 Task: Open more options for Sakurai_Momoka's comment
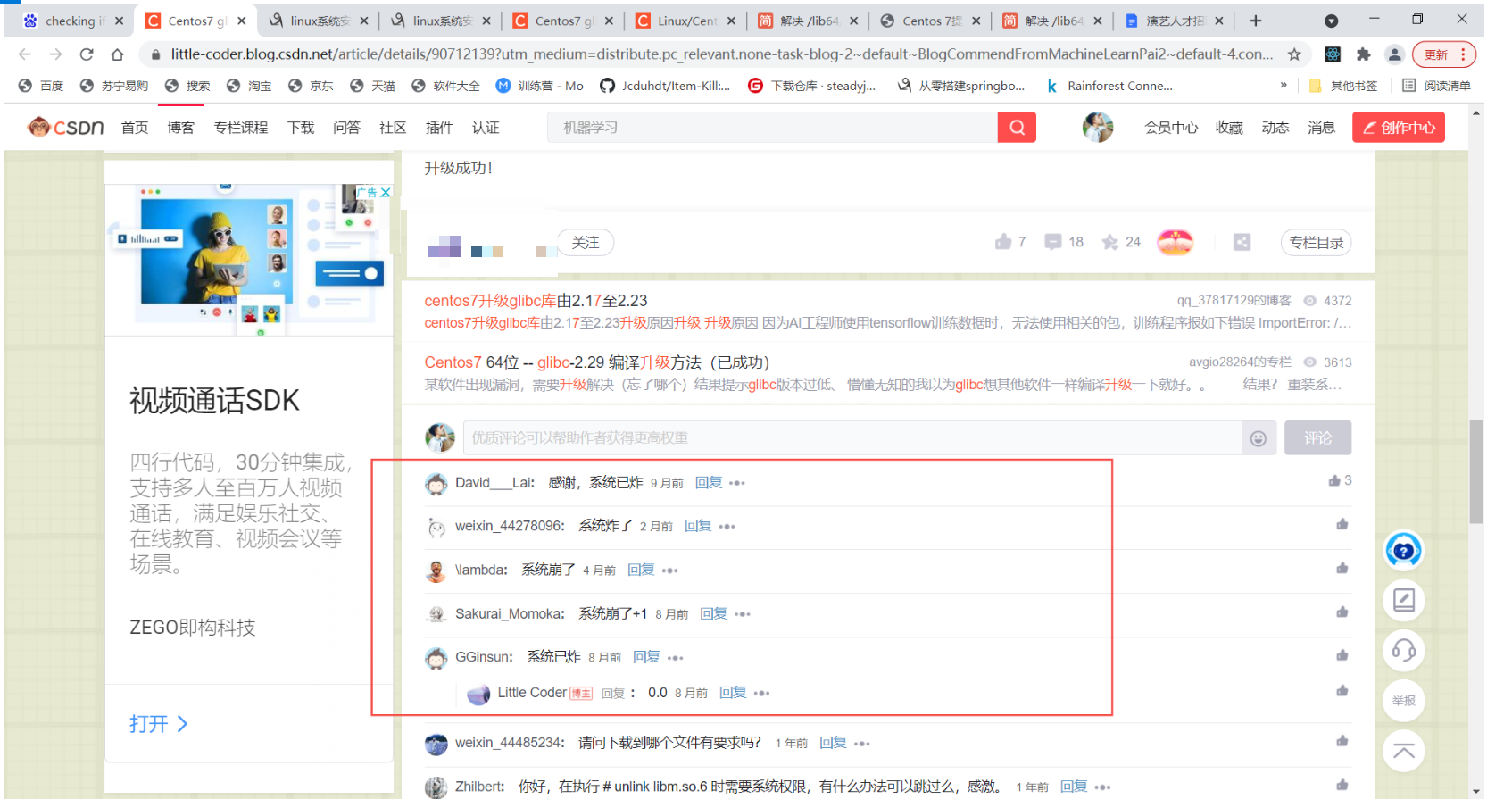click(x=742, y=614)
